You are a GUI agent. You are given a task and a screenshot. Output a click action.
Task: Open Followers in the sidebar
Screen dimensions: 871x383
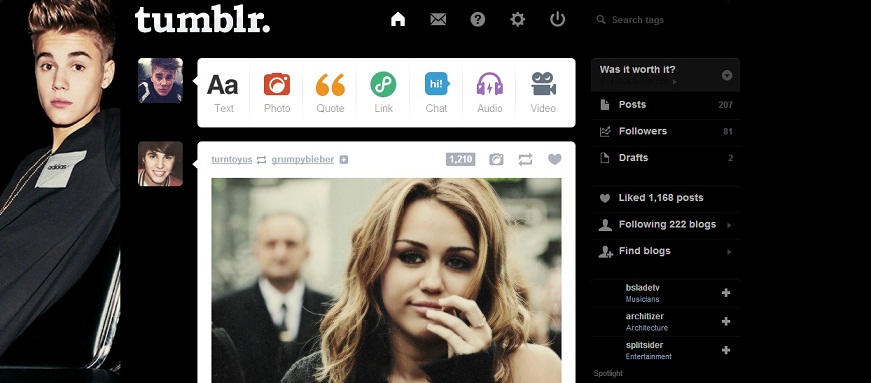665,131
